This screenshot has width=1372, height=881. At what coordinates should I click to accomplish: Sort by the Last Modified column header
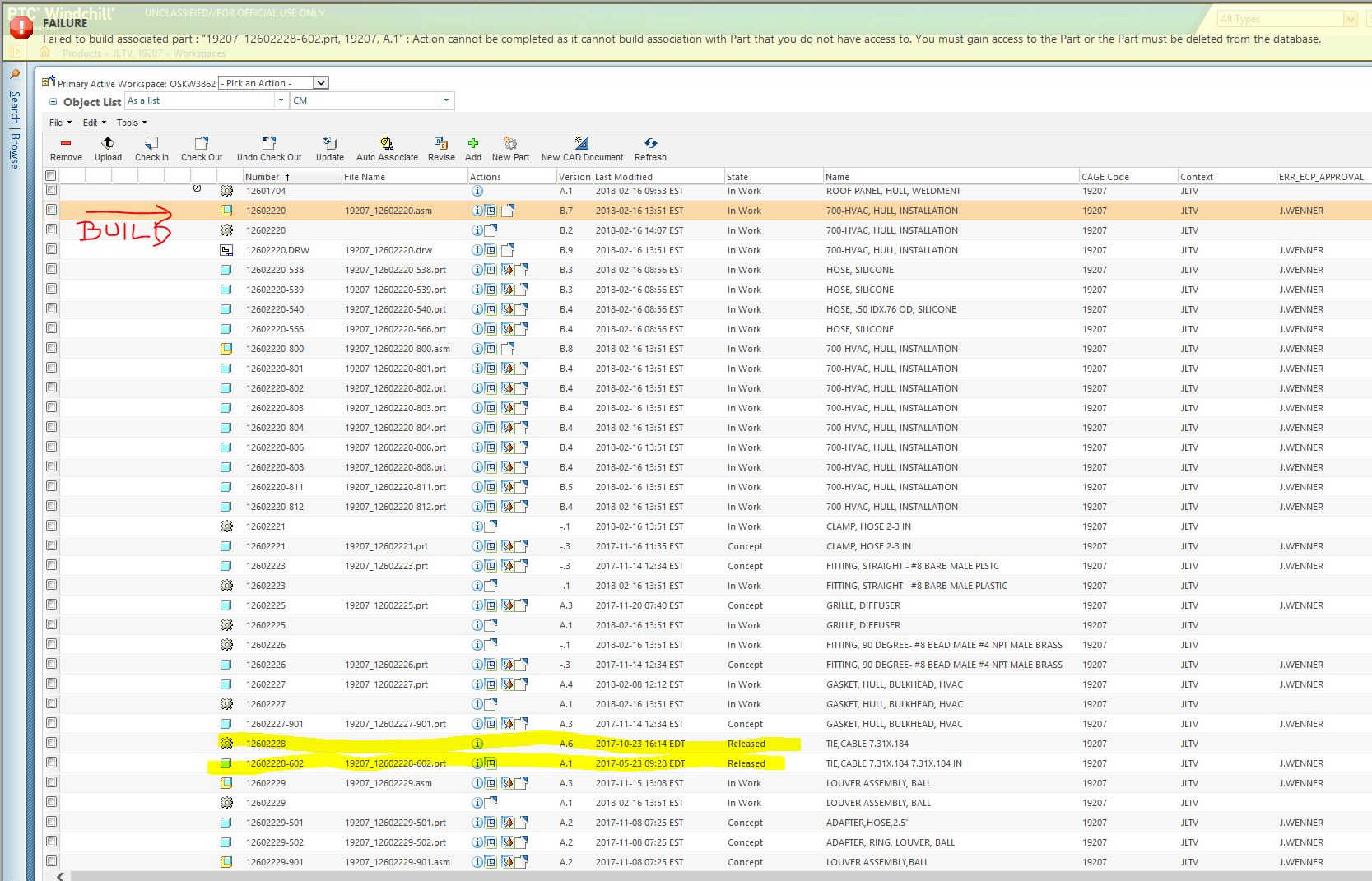624,177
